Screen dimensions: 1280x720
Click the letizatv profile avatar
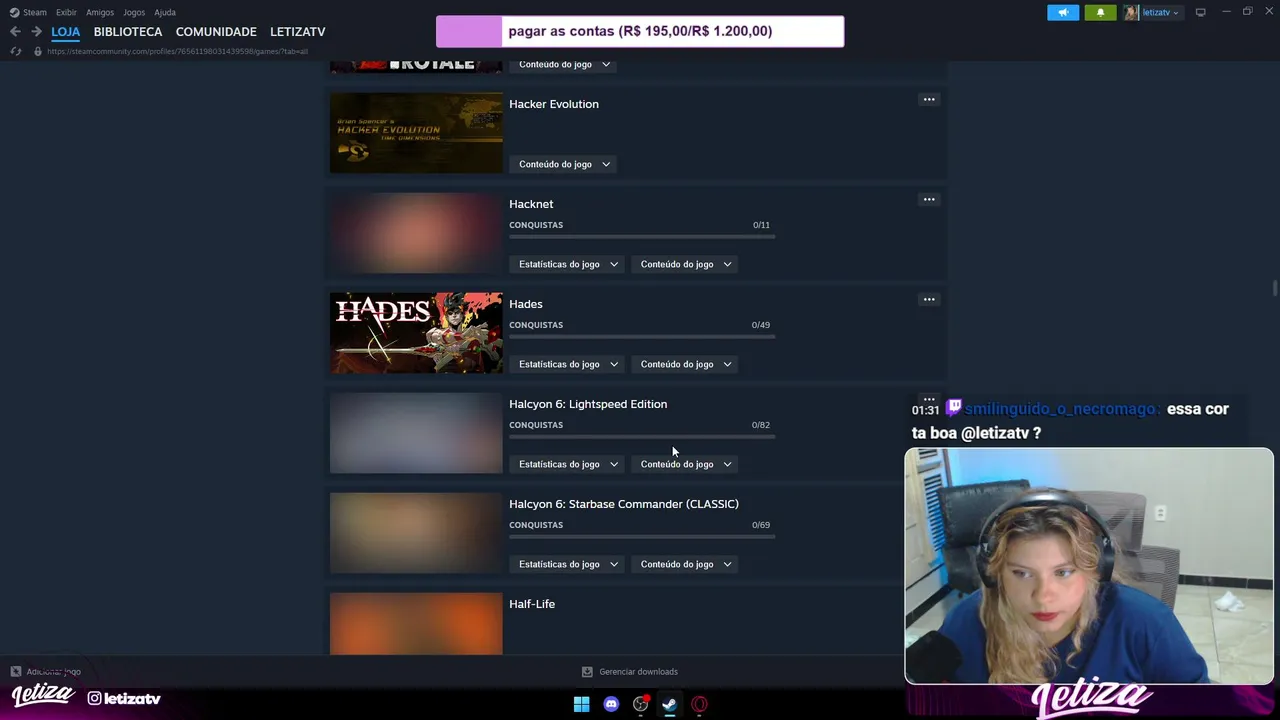point(1131,12)
